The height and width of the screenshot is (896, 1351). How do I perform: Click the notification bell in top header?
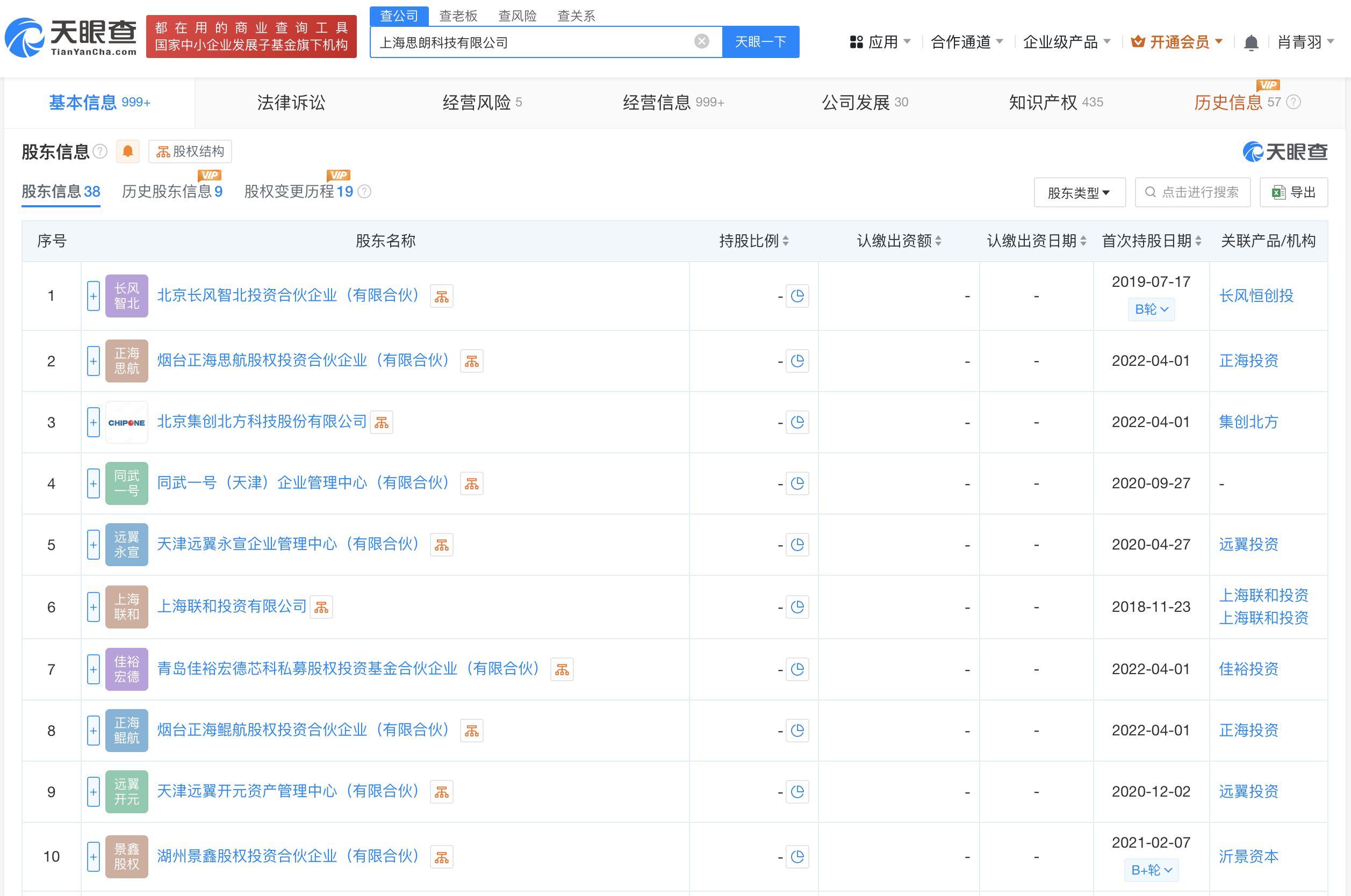tap(1251, 42)
